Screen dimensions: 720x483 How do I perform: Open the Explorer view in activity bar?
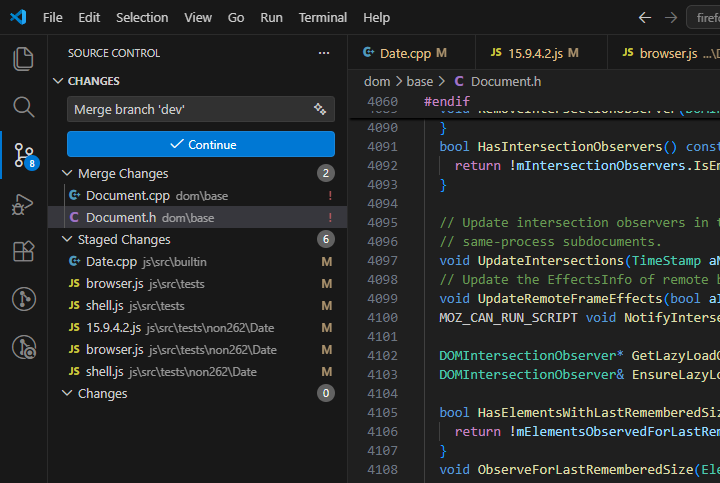[x=23, y=59]
